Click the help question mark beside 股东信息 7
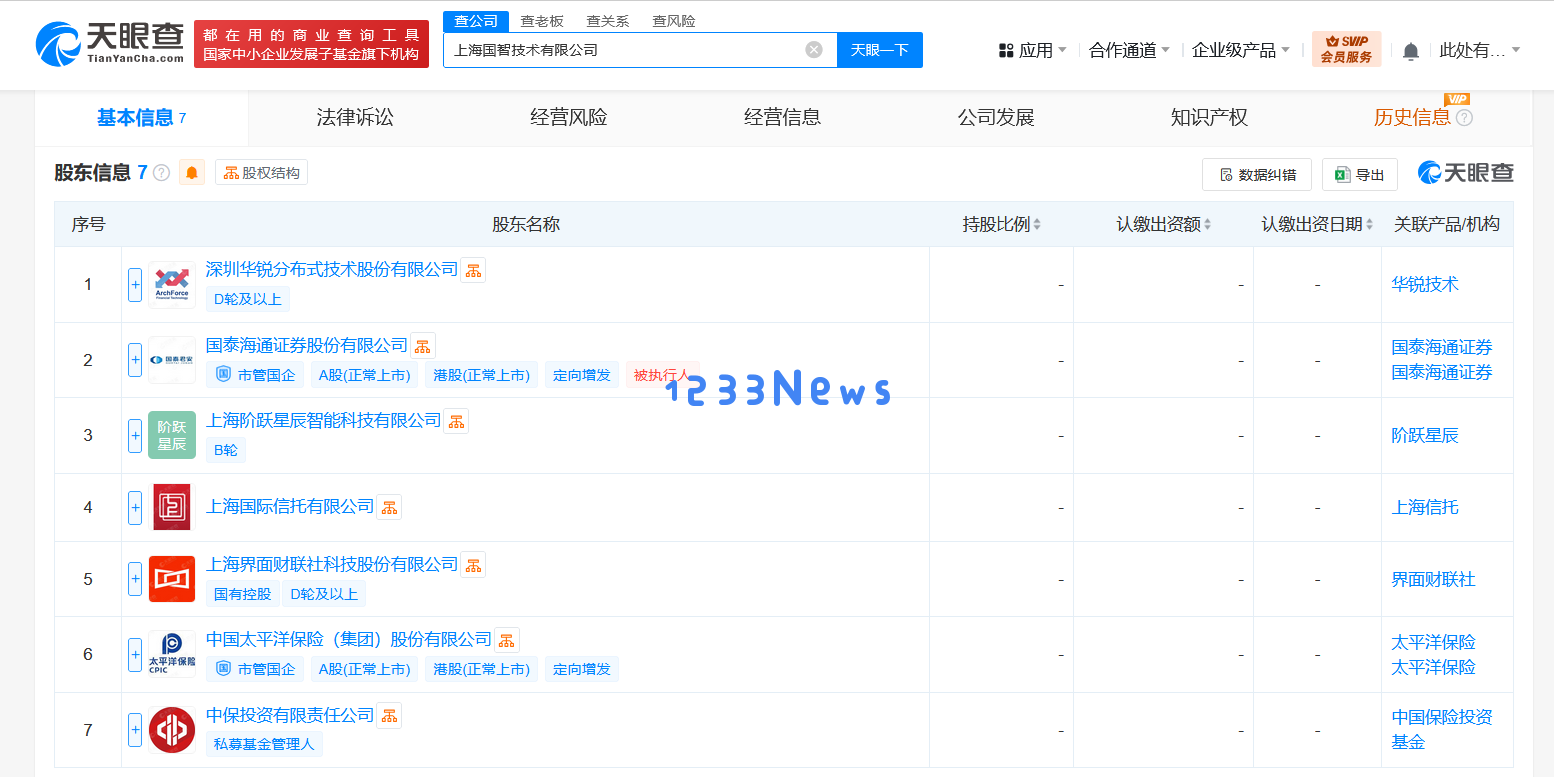1554x777 pixels. [x=162, y=173]
